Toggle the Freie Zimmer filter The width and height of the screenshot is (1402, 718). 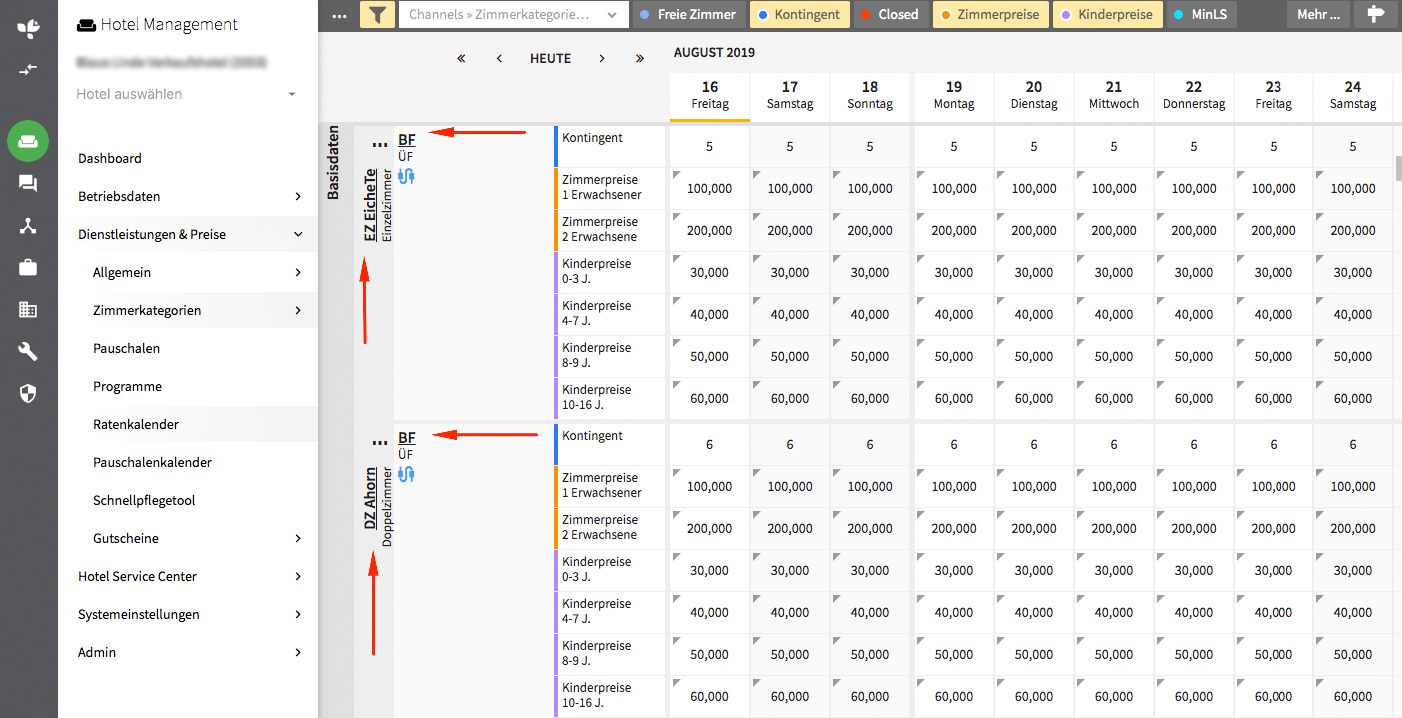(689, 15)
